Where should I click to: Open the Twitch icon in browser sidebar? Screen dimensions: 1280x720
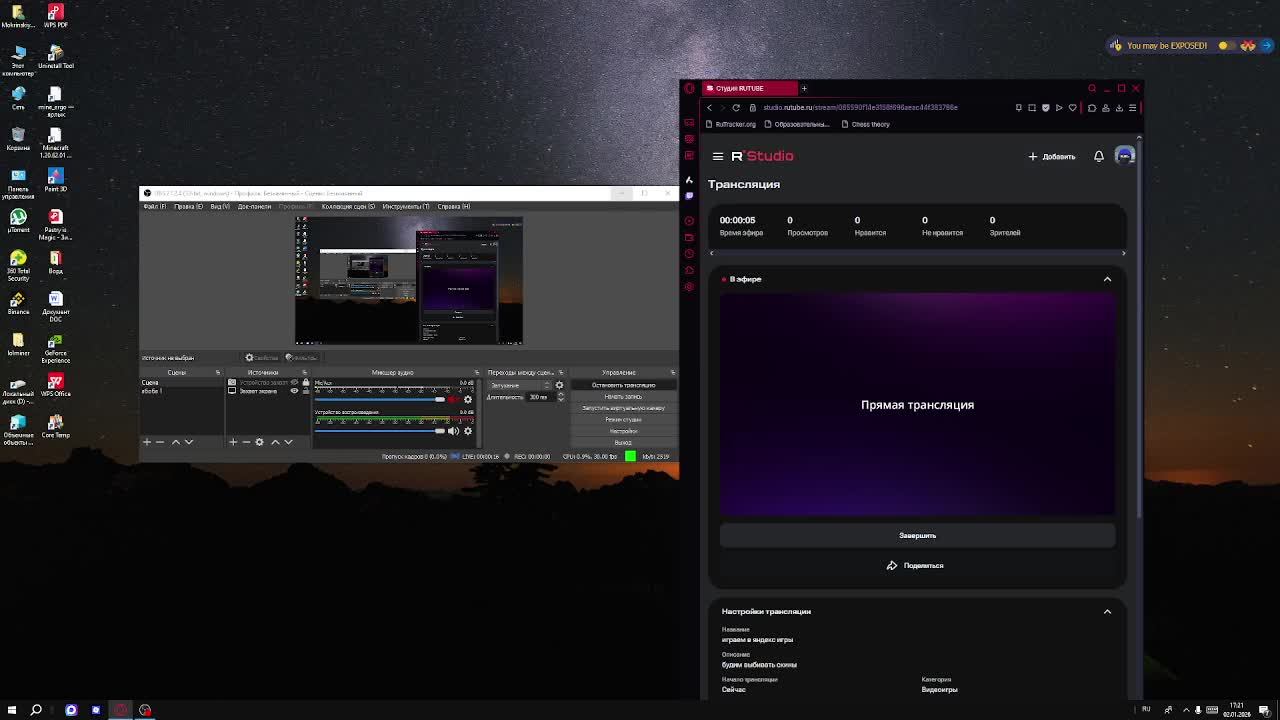pyautogui.click(x=689, y=196)
